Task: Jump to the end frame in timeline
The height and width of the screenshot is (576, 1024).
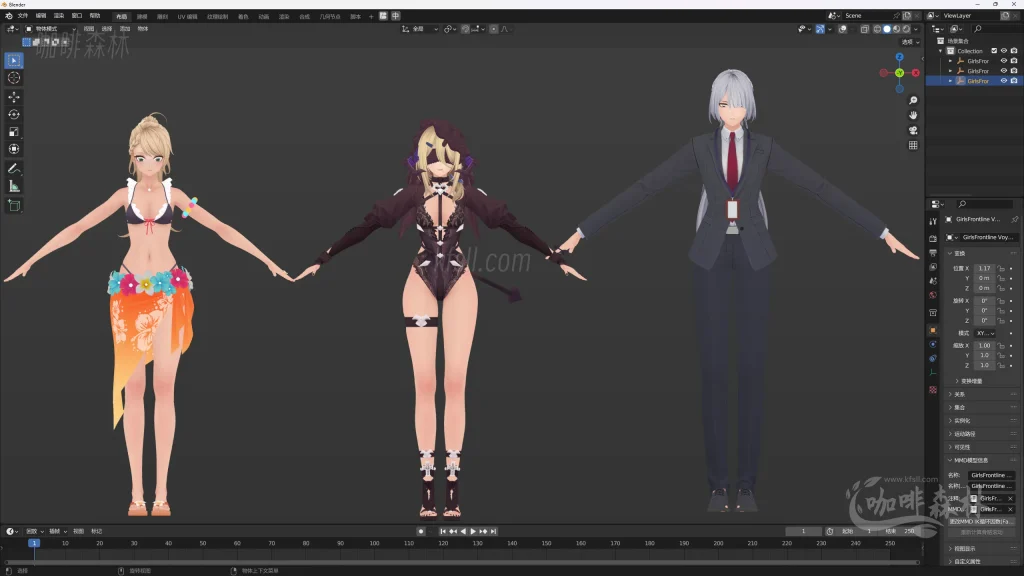Action: (x=494, y=532)
